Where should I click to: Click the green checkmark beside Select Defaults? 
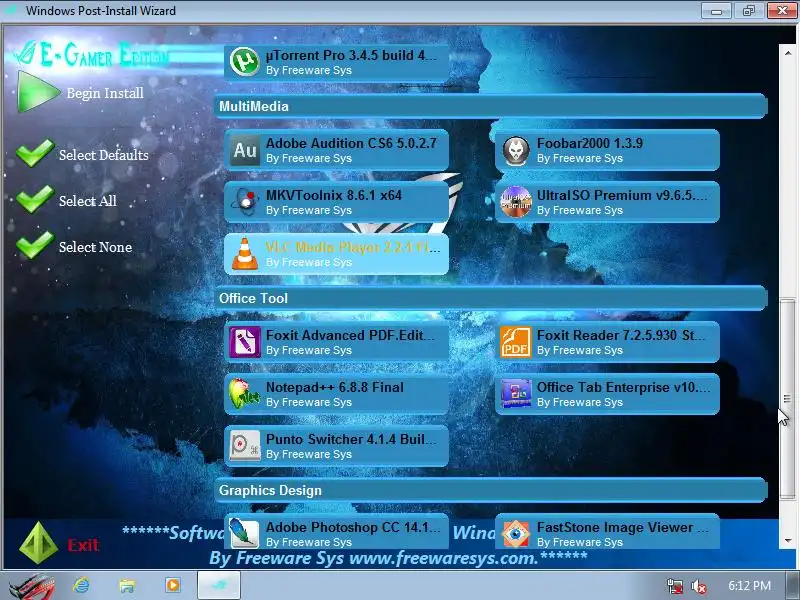(35, 153)
